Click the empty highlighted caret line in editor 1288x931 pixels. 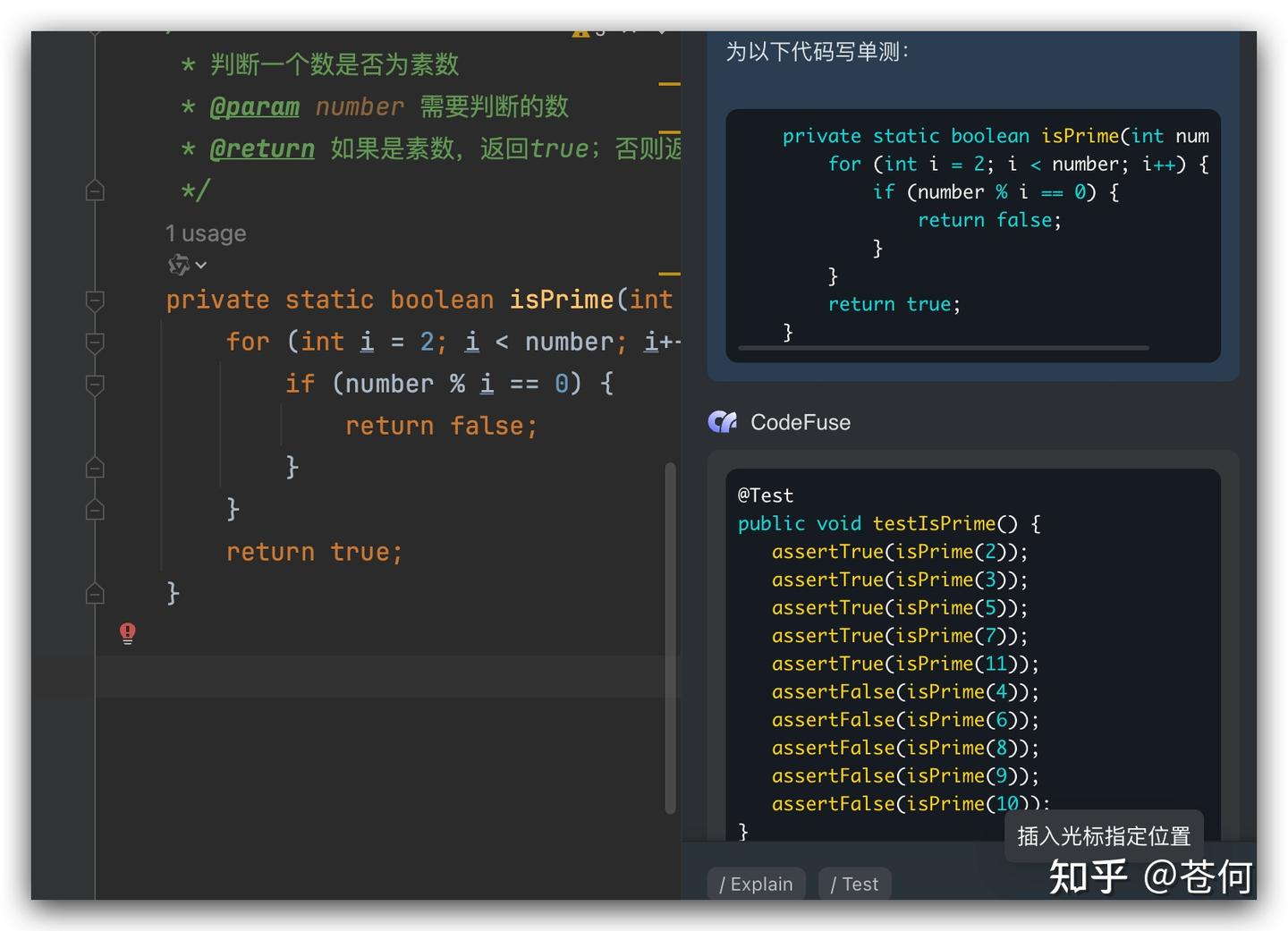tap(387, 676)
